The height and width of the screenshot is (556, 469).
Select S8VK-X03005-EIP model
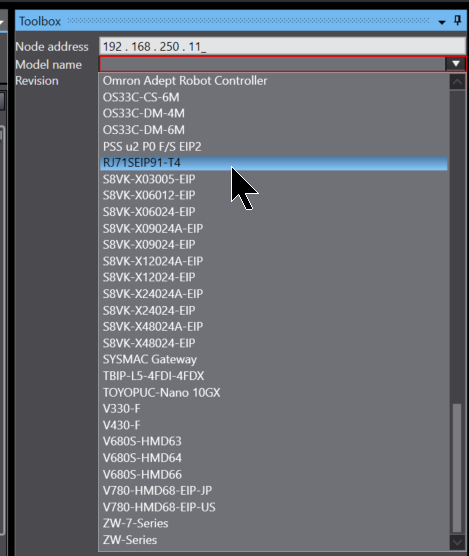click(x=274, y=179)
